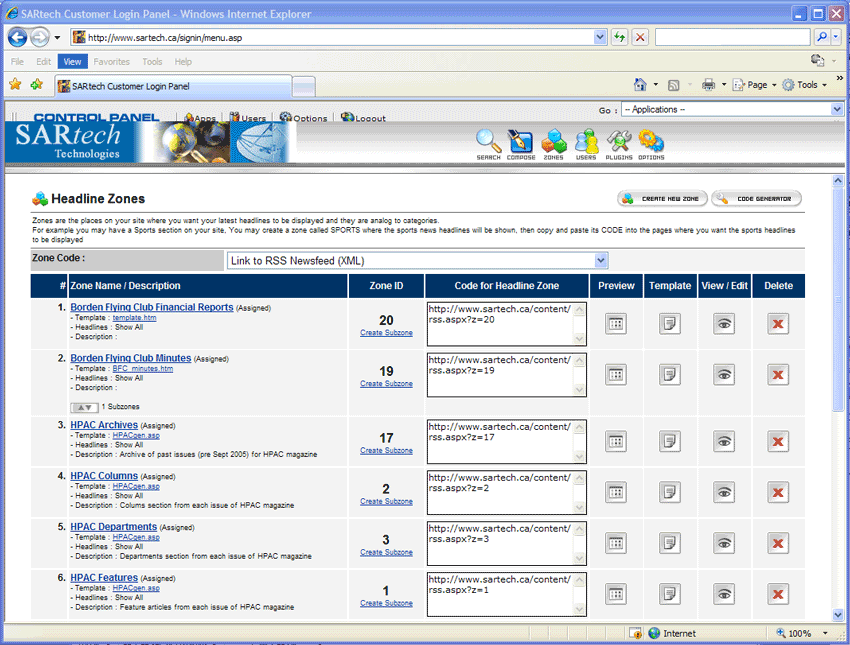This screenshot has height=645, width=850.
Task: Click the Add to Favorites star icon
Action: point(37,85)
